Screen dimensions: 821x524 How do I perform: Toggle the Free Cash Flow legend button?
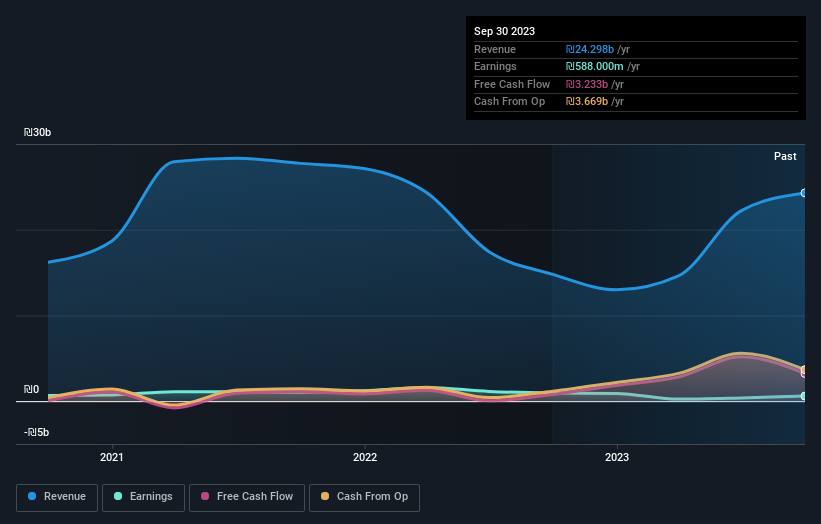tap(247, 497)
